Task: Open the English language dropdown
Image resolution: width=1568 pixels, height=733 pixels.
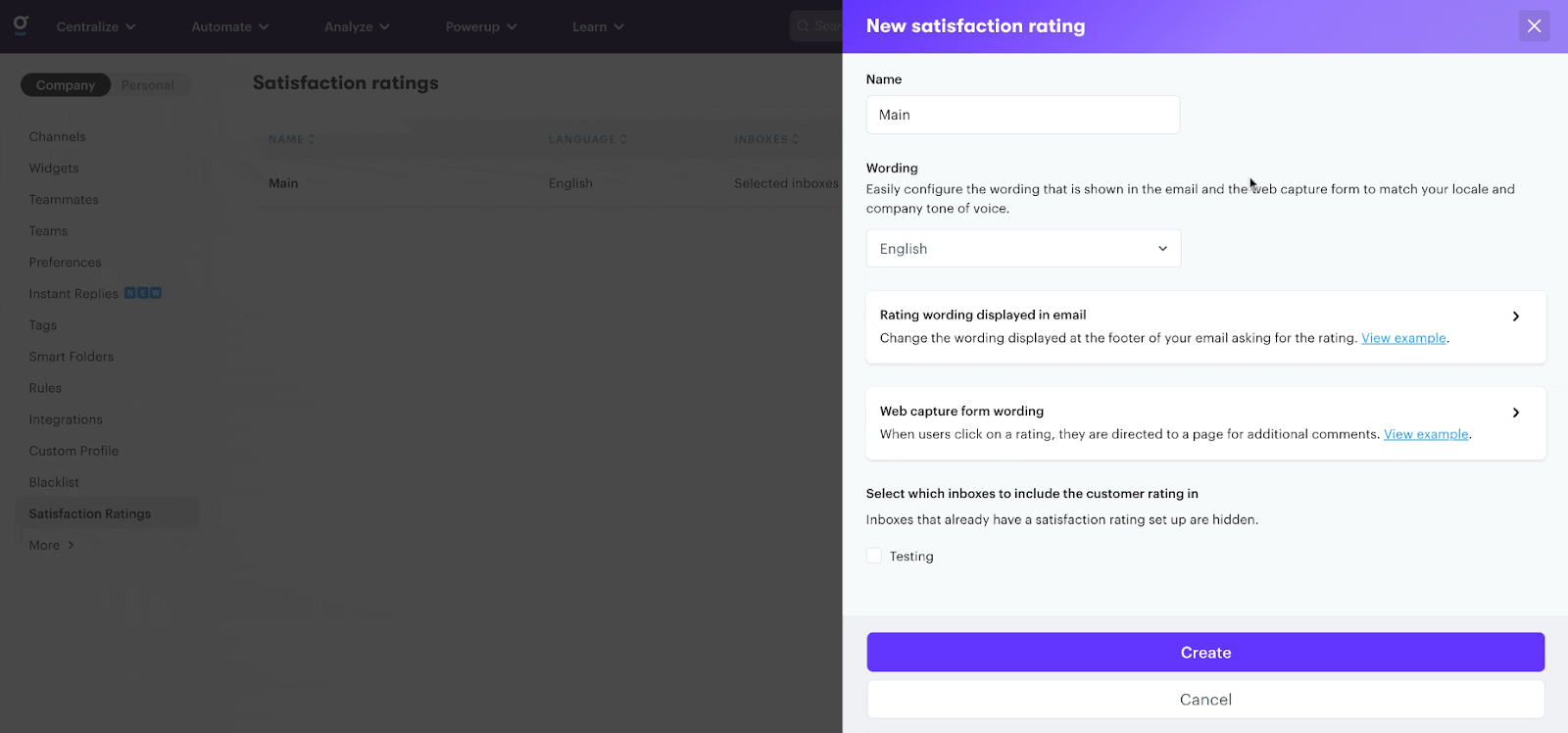Action: click(x=1023, y=249)
